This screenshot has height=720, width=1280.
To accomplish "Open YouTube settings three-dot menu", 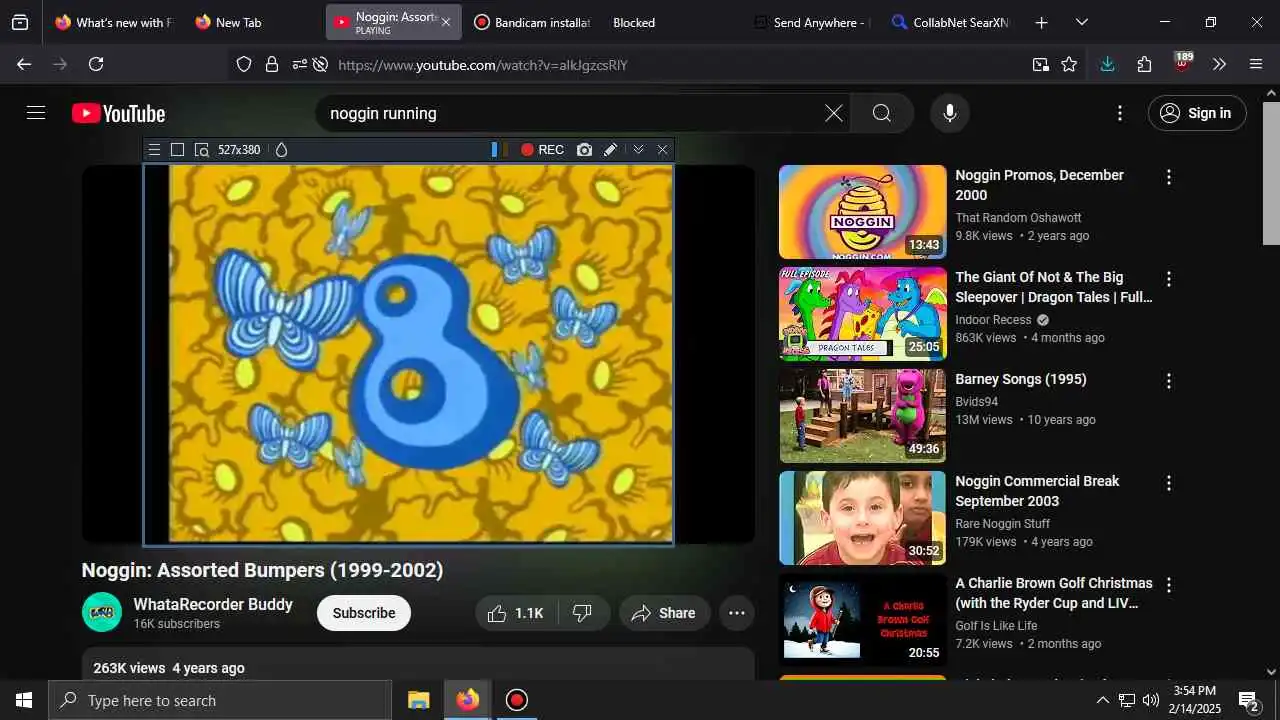I will (x=1120, y=113).
